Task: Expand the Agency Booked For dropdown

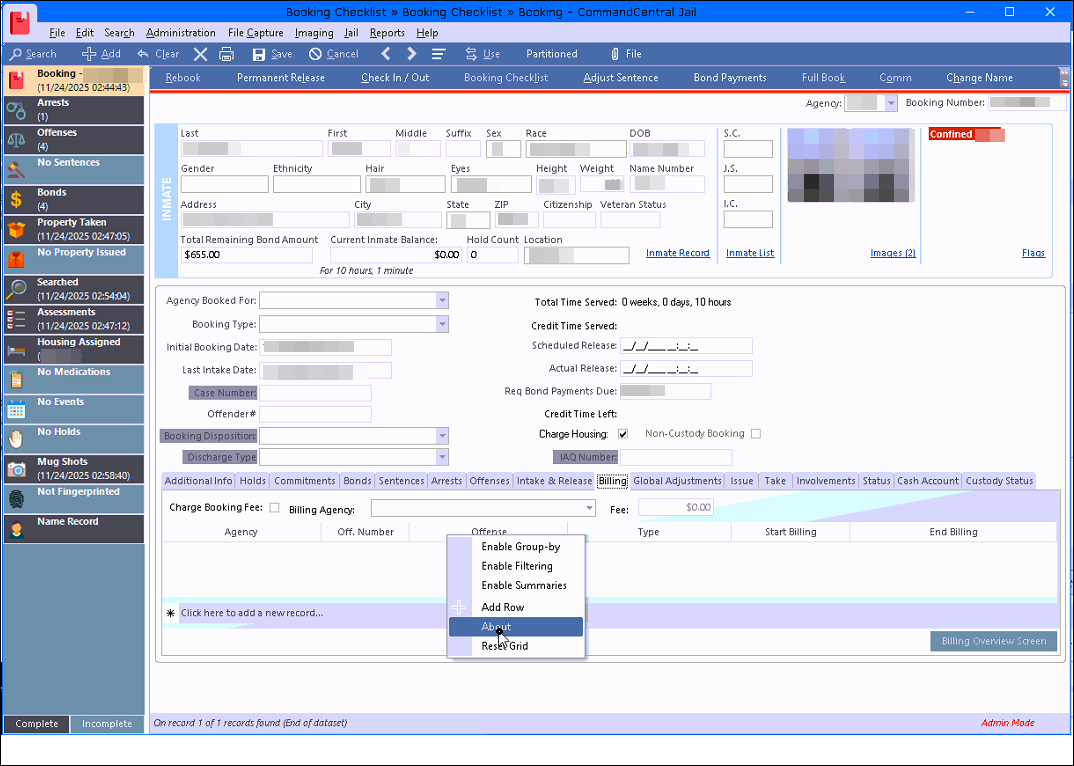Action: (442, 300)
